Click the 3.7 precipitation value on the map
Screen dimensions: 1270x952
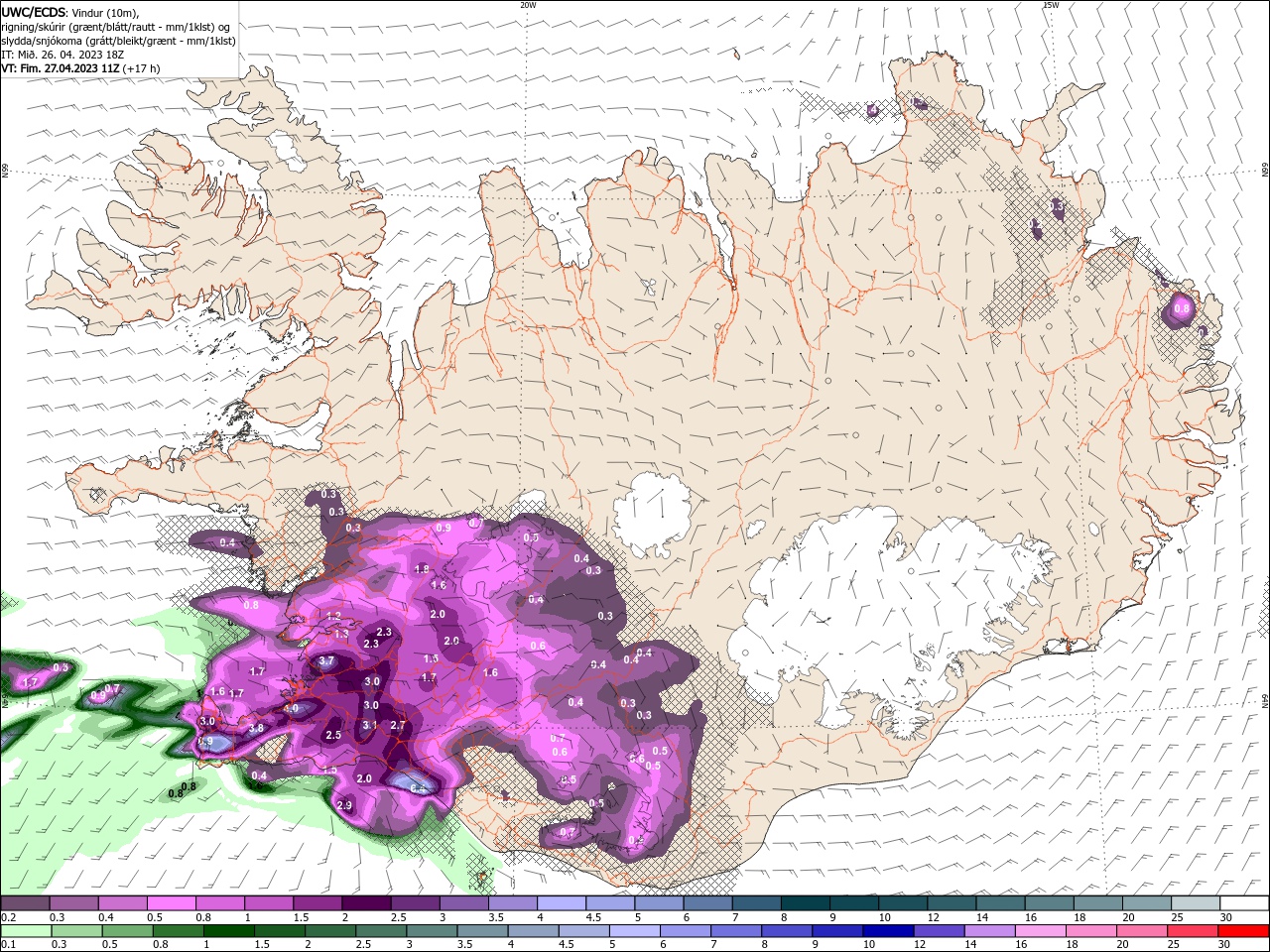[x=325, y=661]
